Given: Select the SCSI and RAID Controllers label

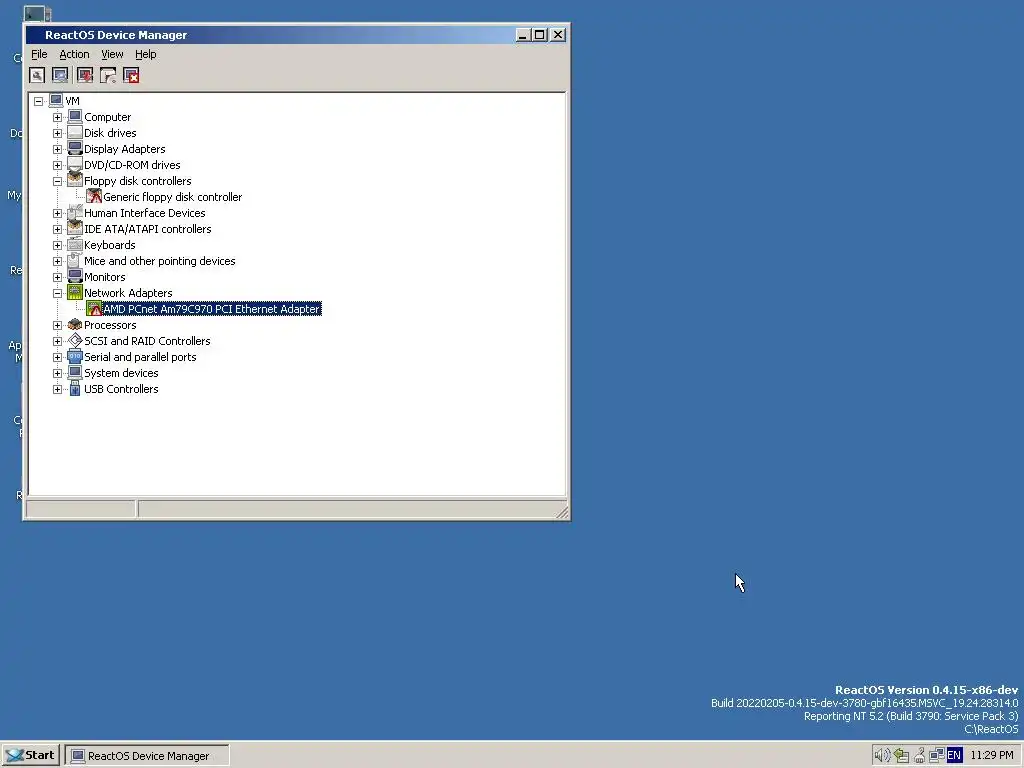Looking at the screenshot, I should pos(147,341).
